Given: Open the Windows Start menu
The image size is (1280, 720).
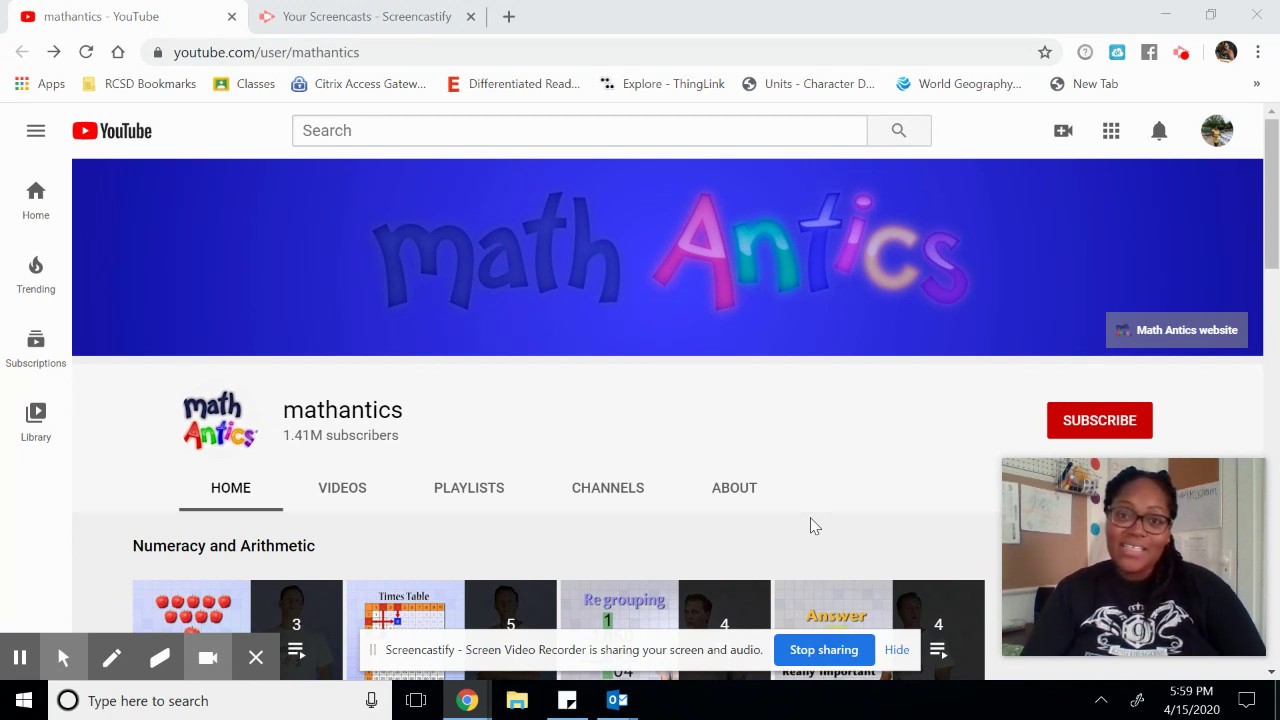Looking at the screenshot, I should 24,701.
